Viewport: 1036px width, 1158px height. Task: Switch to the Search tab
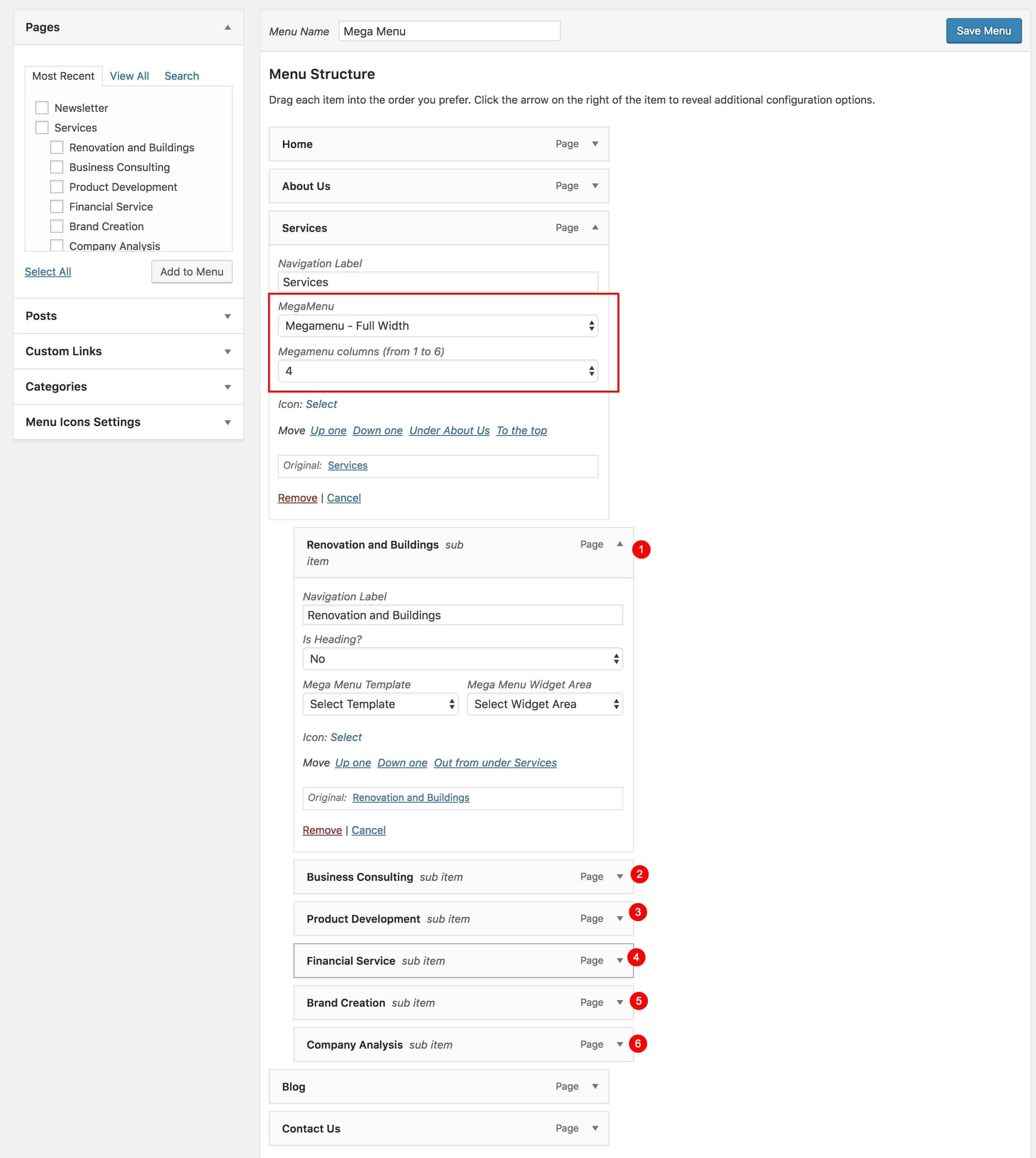182,76
